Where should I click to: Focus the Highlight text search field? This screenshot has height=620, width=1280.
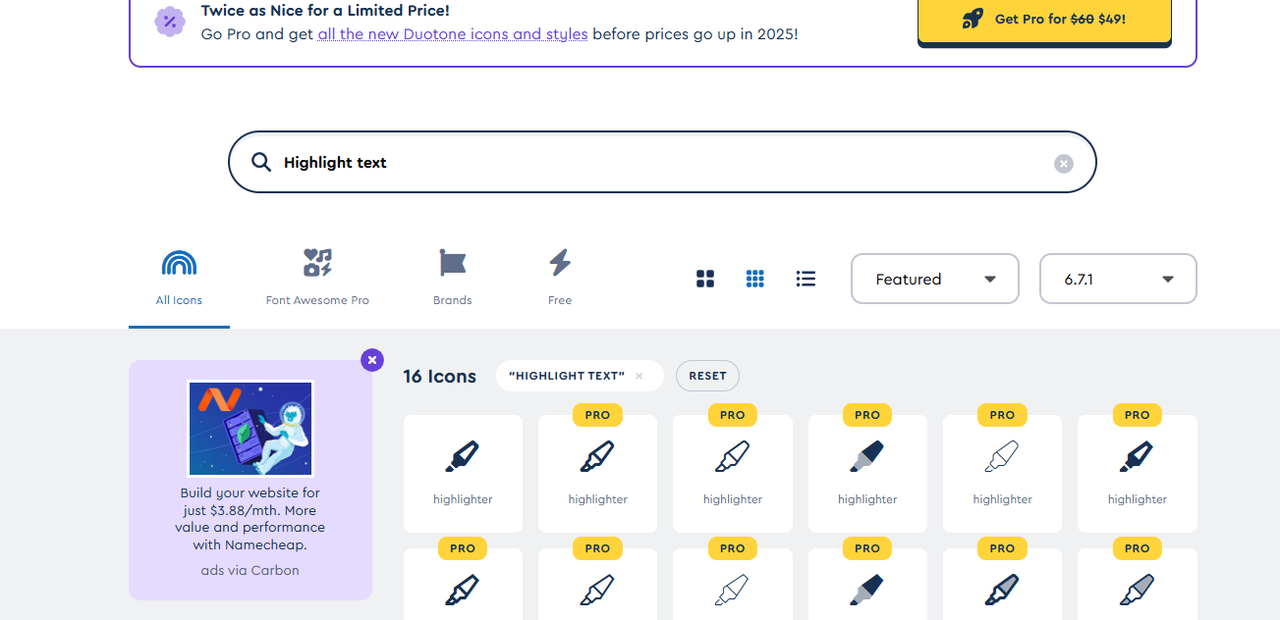[660, 162]
